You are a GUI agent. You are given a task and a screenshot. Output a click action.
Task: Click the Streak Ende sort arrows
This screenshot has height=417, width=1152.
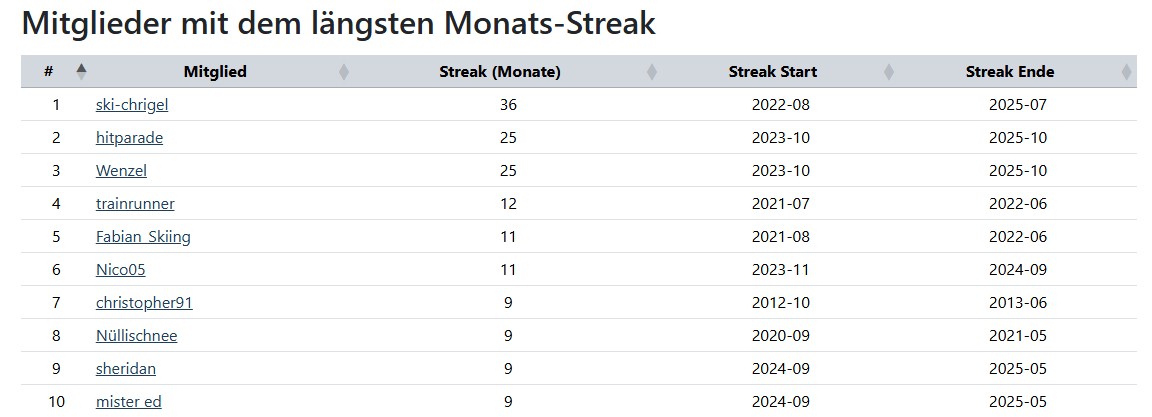tap(1126, 72)
